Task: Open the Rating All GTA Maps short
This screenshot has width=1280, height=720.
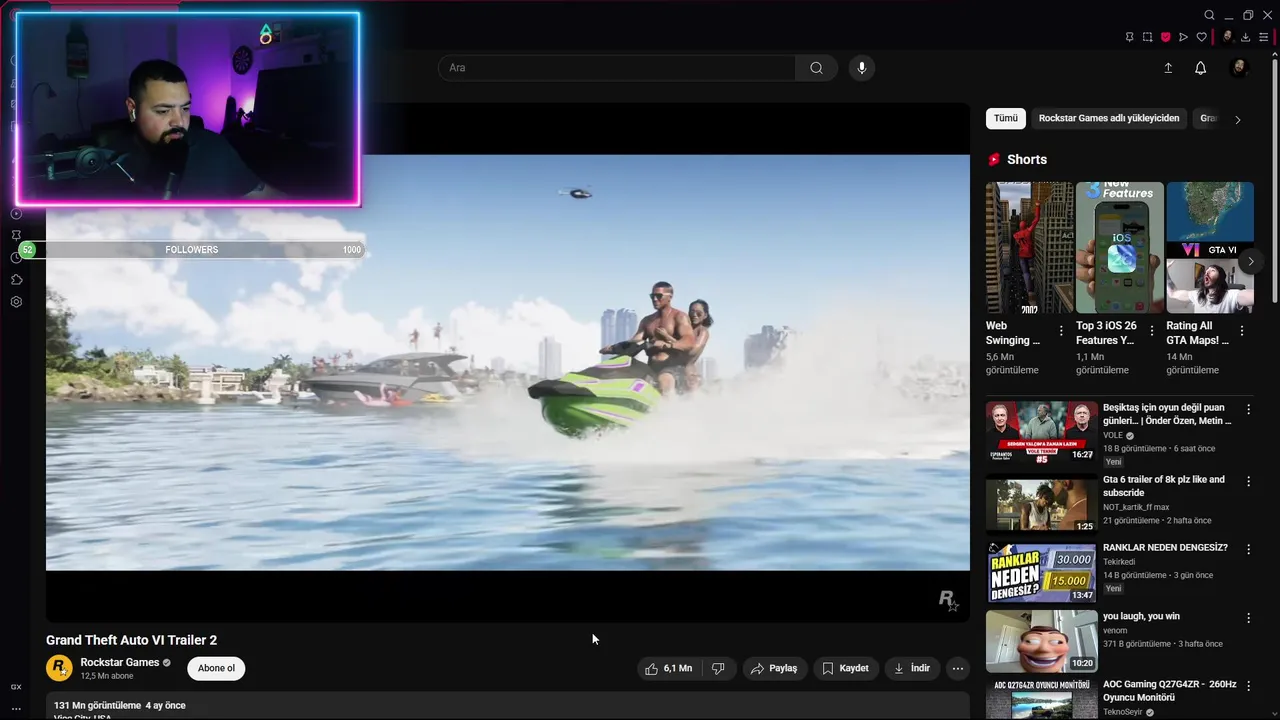Action: coord(1210,248)
